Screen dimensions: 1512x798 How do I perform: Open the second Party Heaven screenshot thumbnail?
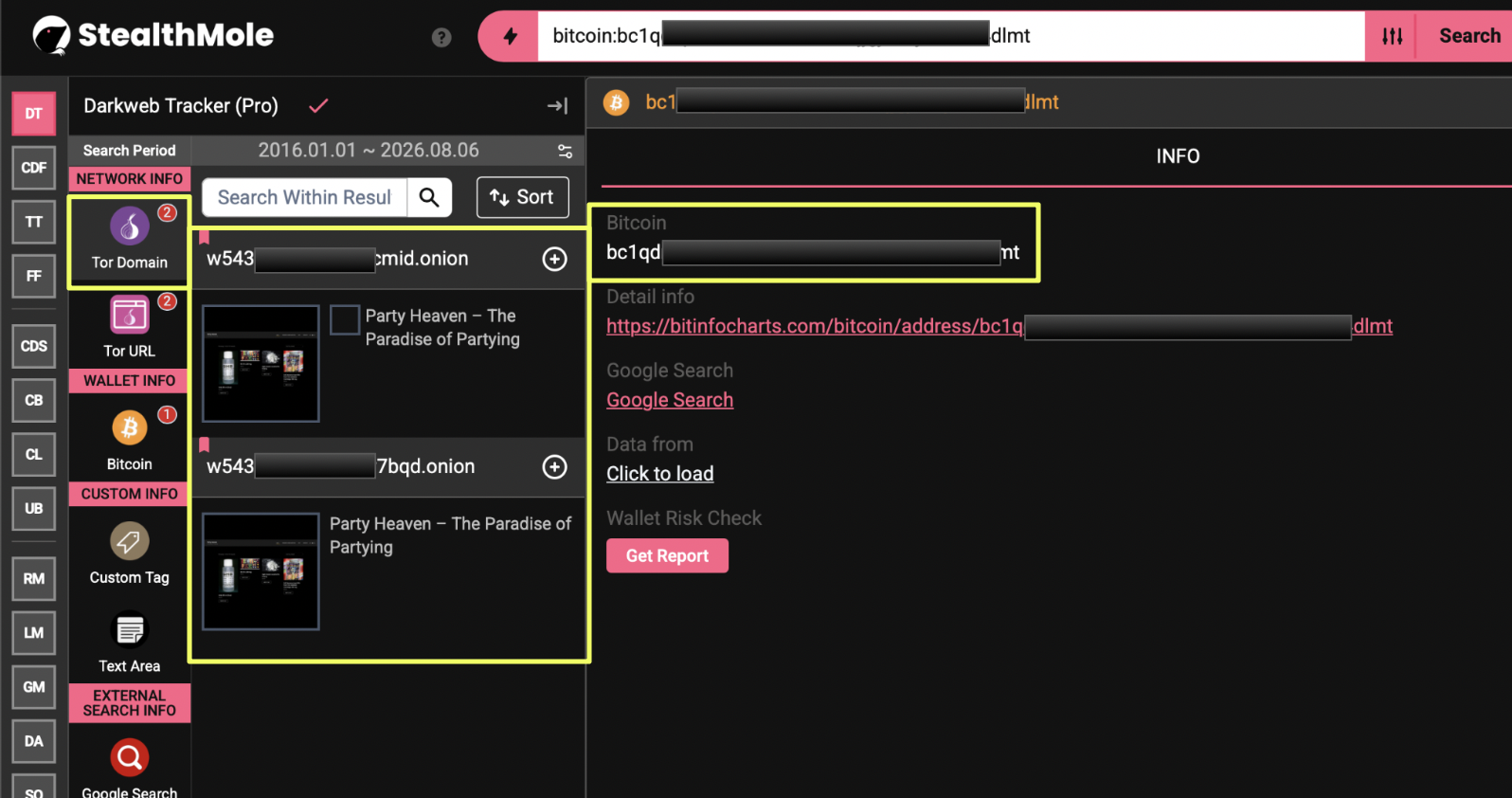tap(261, 571)
